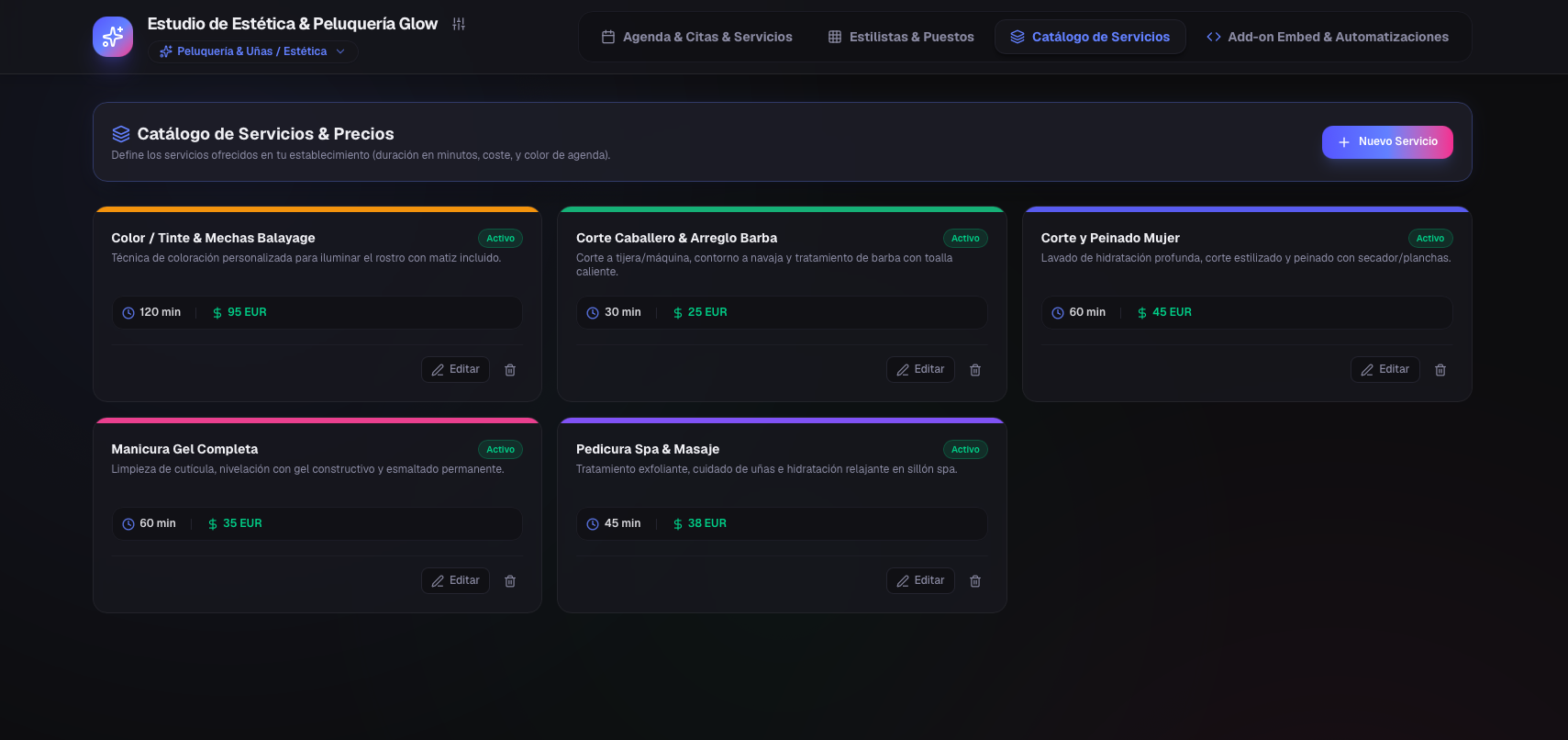Edit Corte Caballero & Arreglo Barba service
This screenshot has height=740, width=1568.
point(920,369)
